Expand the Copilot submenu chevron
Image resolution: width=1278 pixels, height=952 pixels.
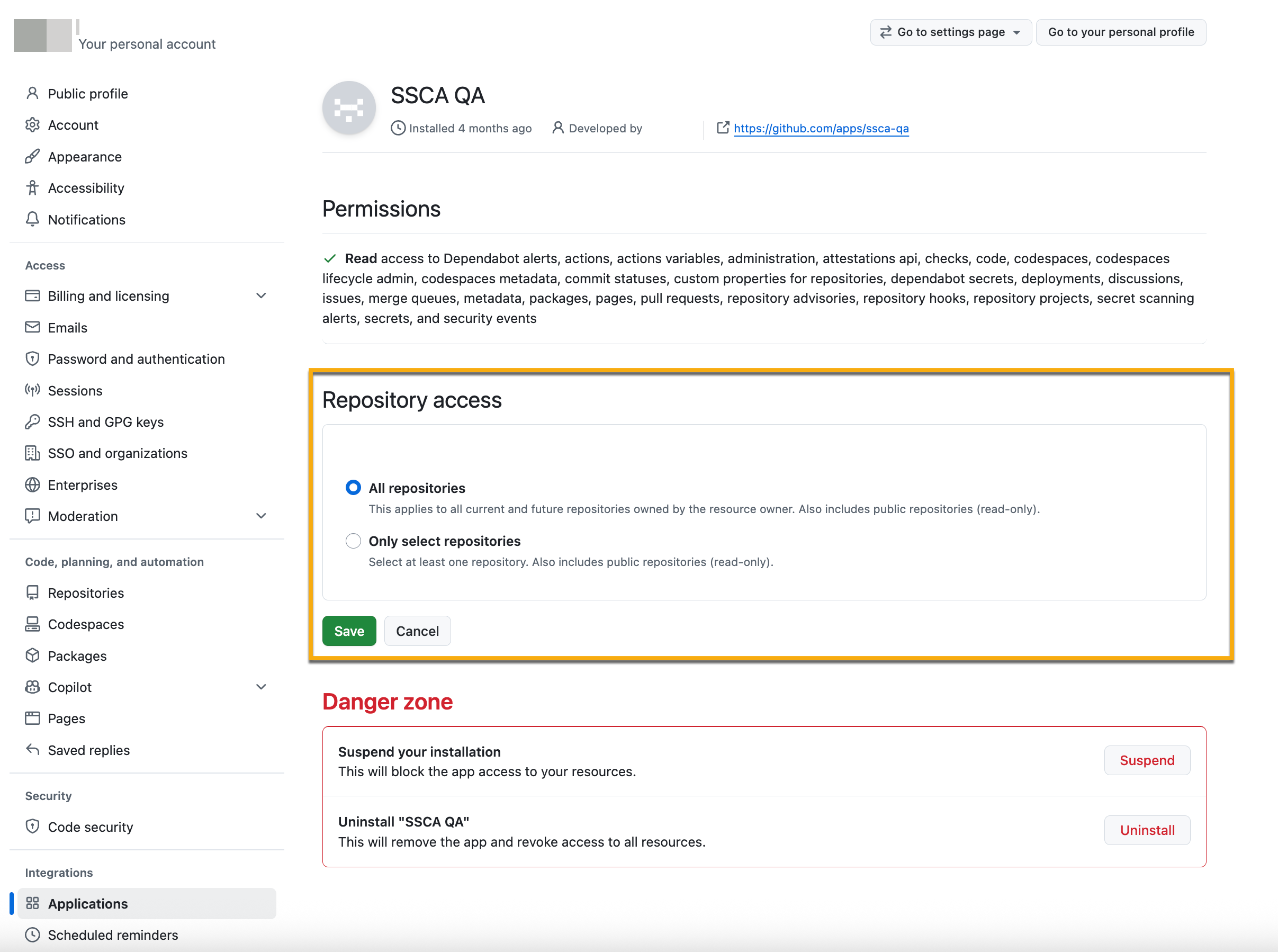(x=261, y=687)
